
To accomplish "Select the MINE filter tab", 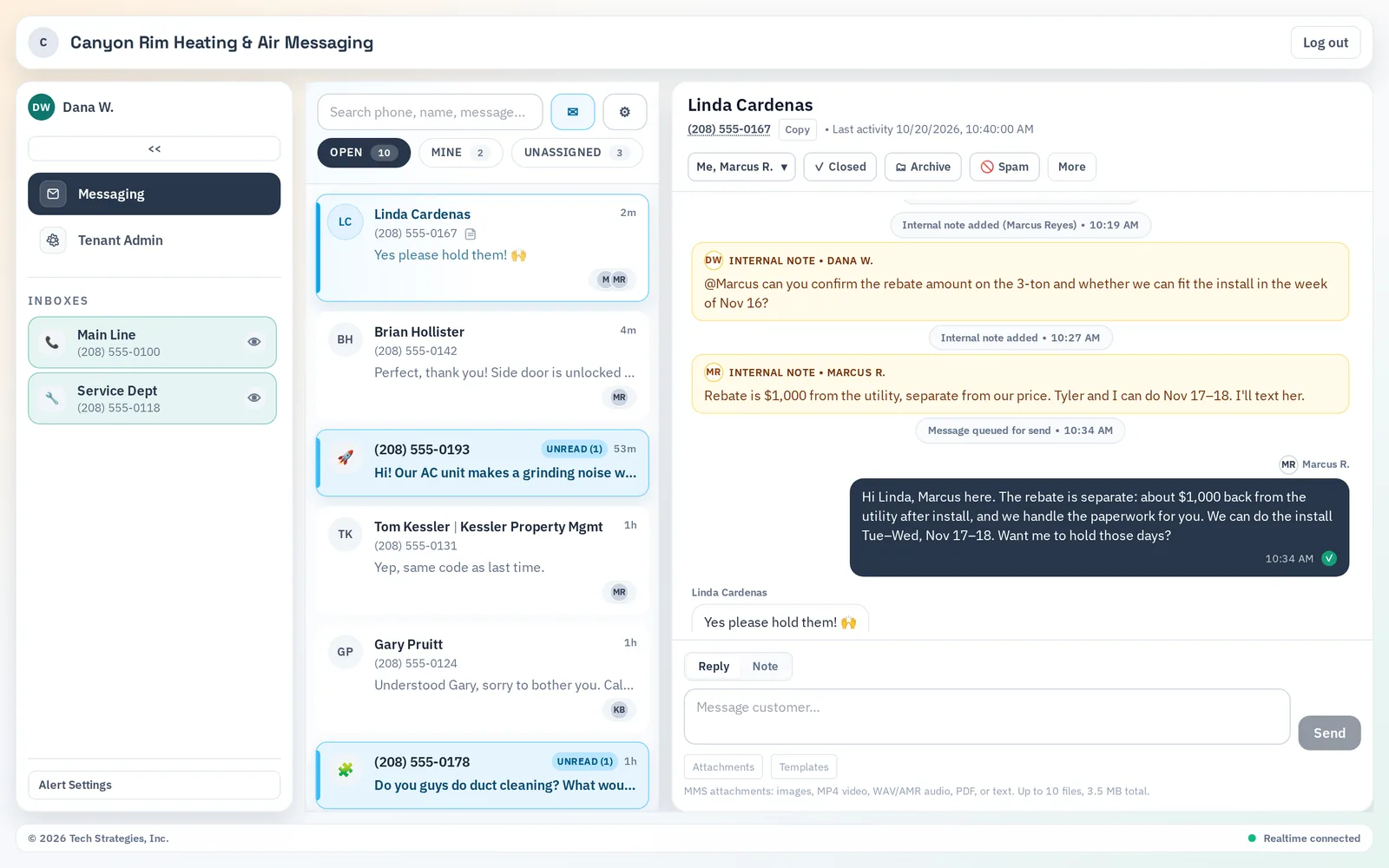I will tap(461, 153).
